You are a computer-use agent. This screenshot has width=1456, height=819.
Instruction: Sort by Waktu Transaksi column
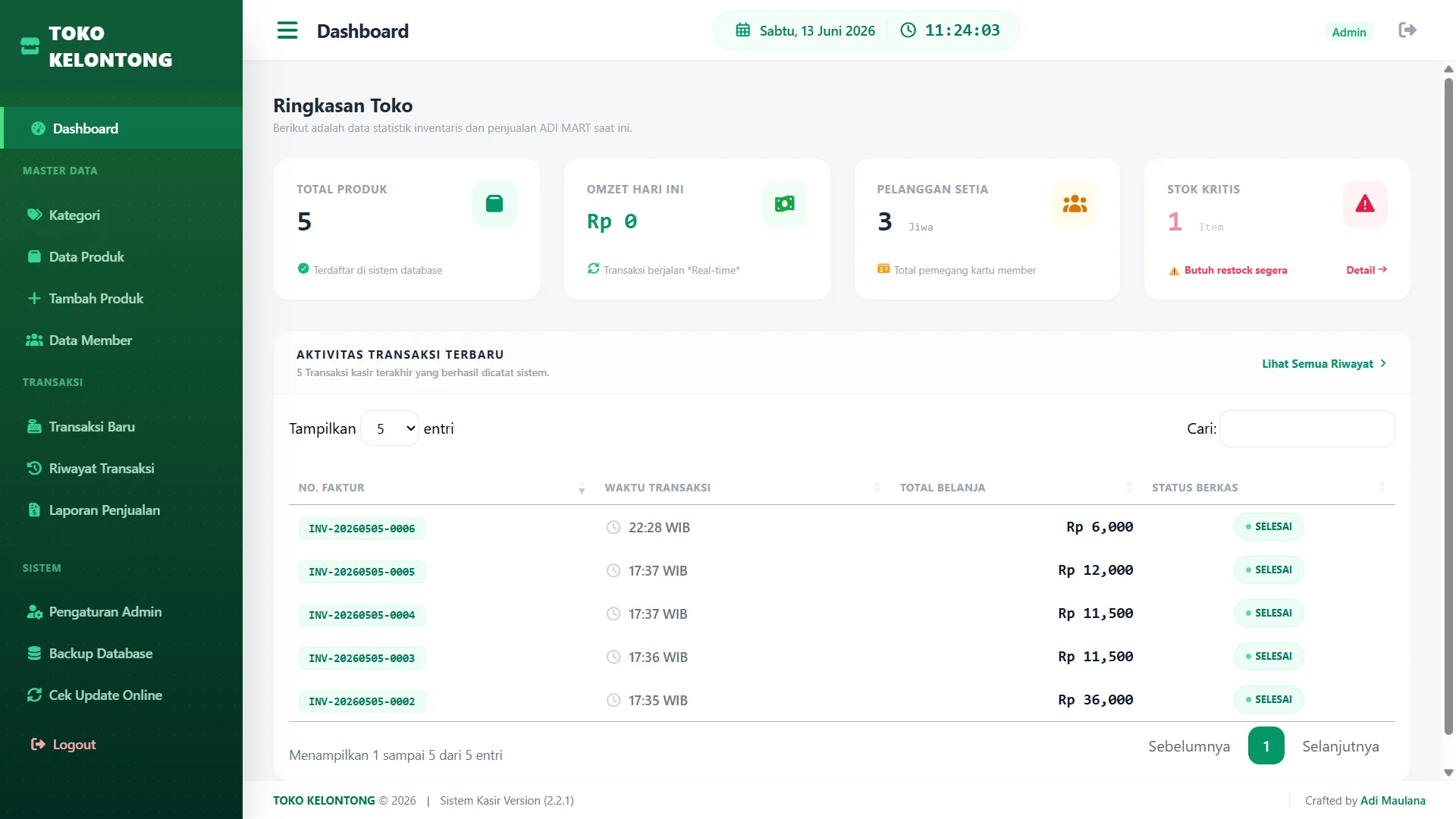pos(742,488)
